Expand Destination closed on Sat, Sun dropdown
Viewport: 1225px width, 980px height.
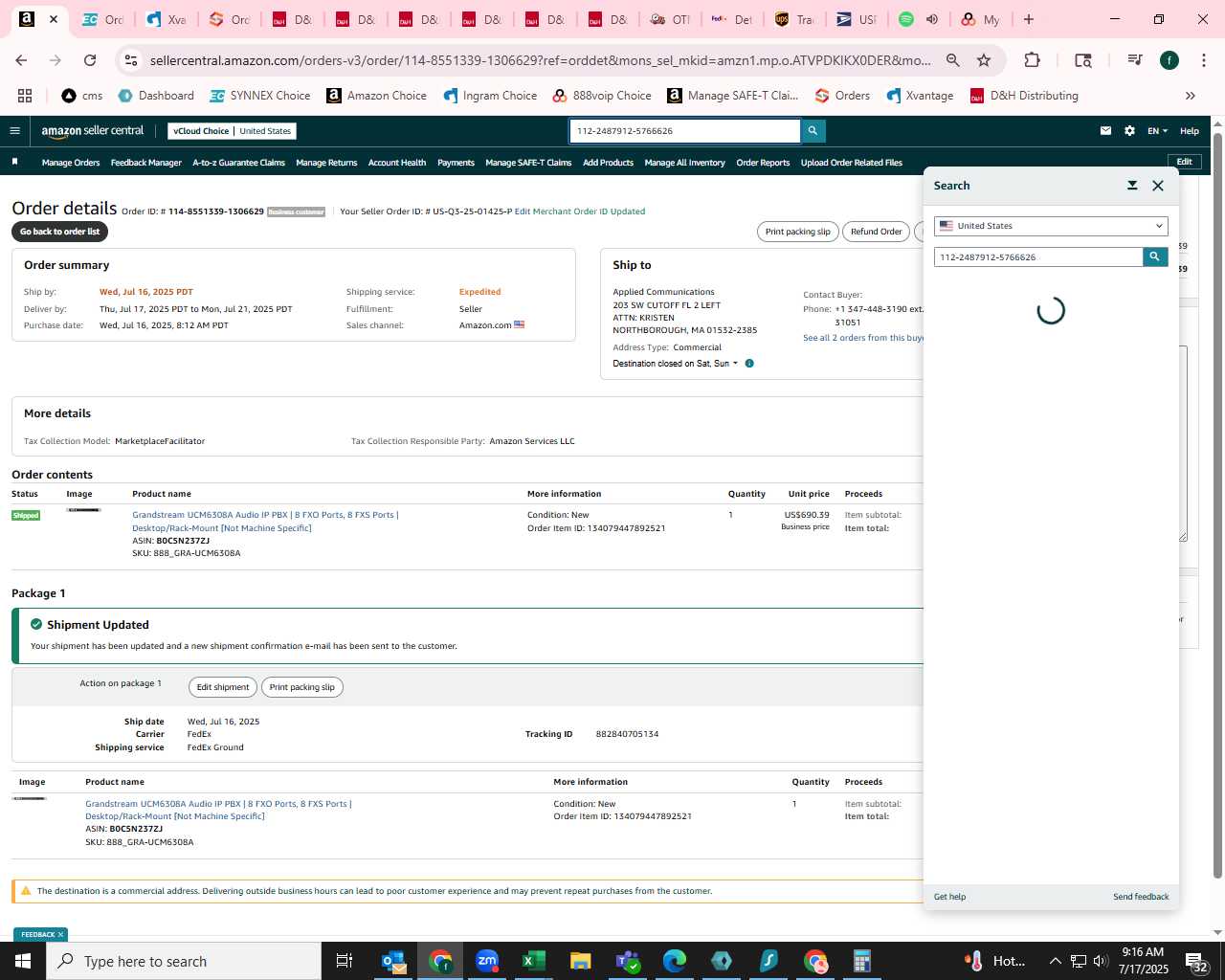coord(676,364)
